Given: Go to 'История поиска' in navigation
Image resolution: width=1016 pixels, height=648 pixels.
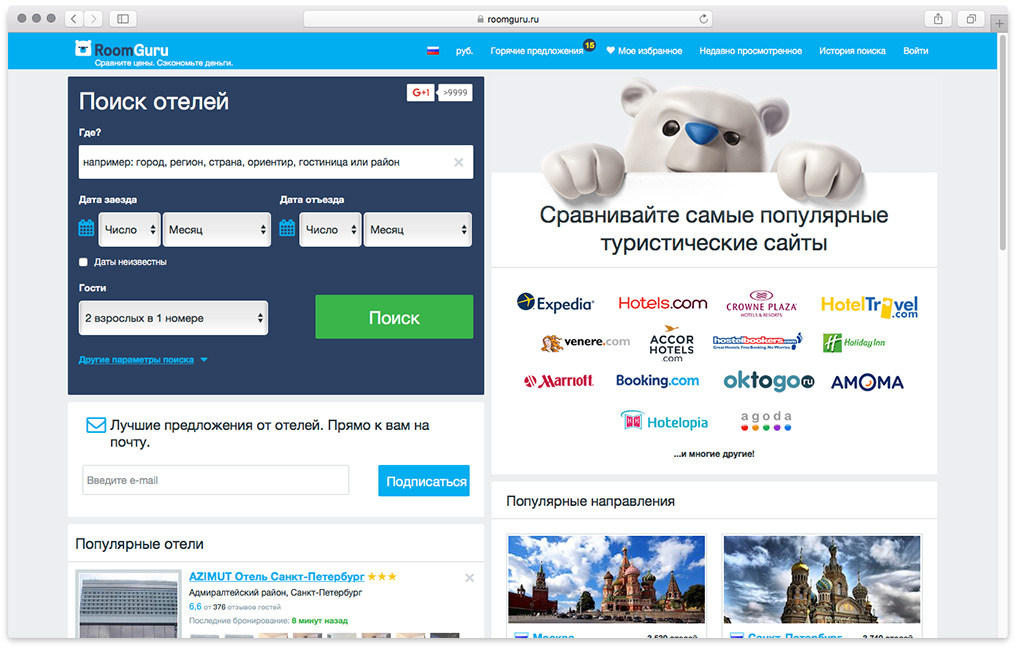Looking at the screenshot, I should (x=851, y=51).
